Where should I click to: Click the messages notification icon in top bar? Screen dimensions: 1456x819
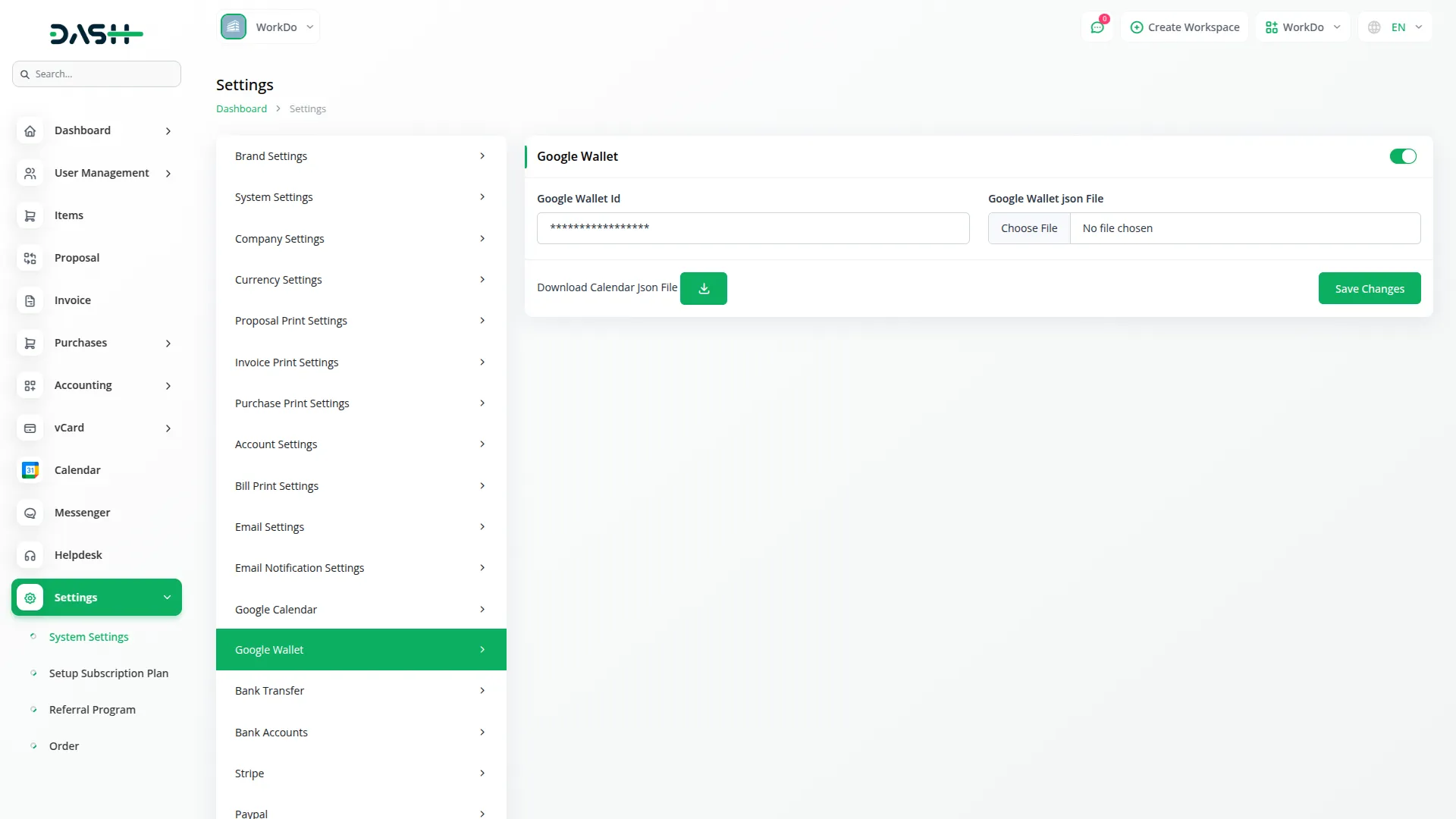click(1097, 27)
